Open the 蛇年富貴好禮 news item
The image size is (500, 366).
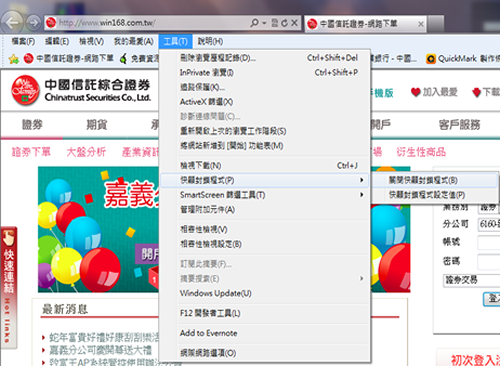click(104, 338)
